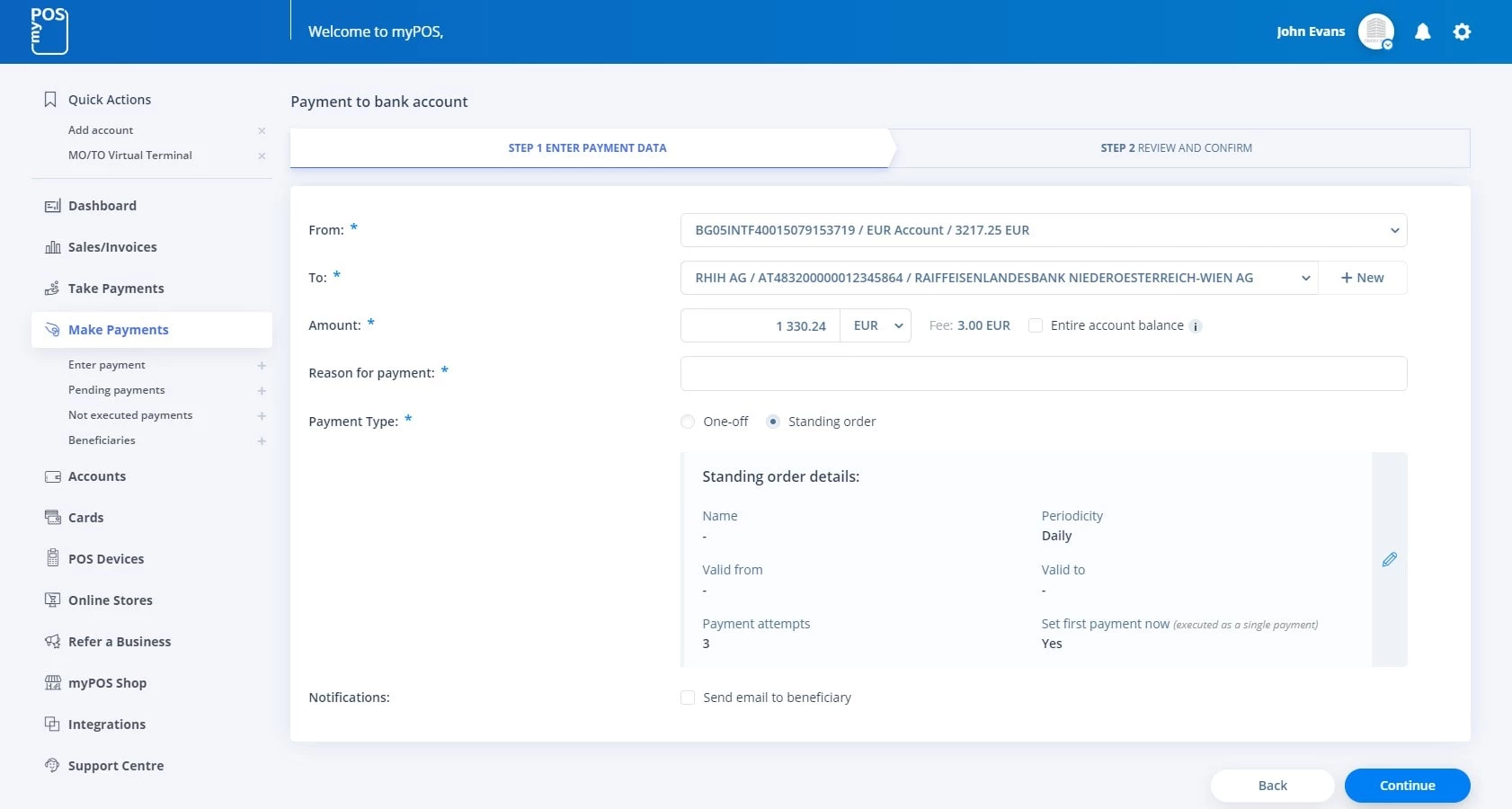
Task: Click the notifications bell icon
Action: 1422,32
